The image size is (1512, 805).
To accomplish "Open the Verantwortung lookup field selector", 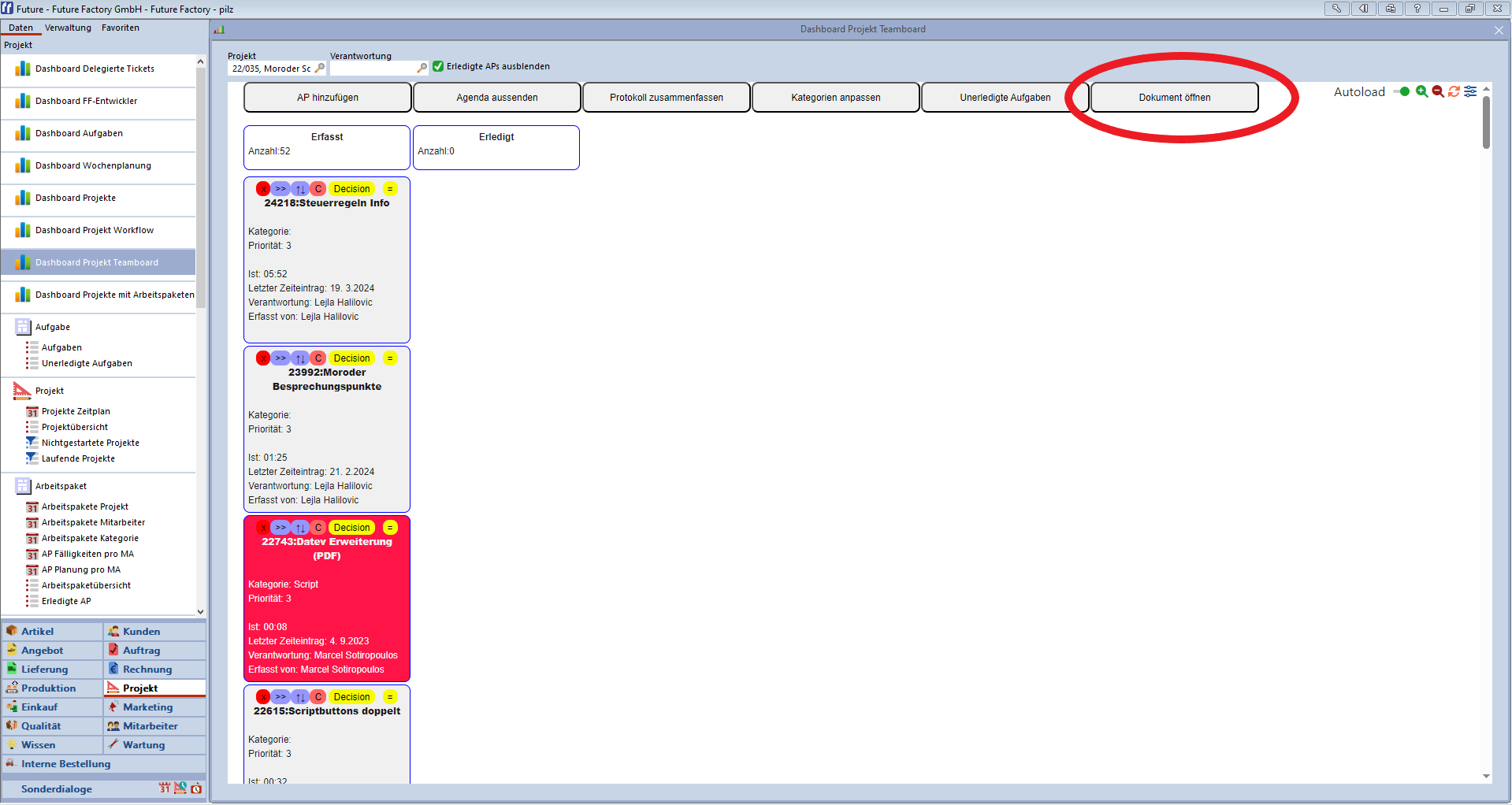I will 422,68.
